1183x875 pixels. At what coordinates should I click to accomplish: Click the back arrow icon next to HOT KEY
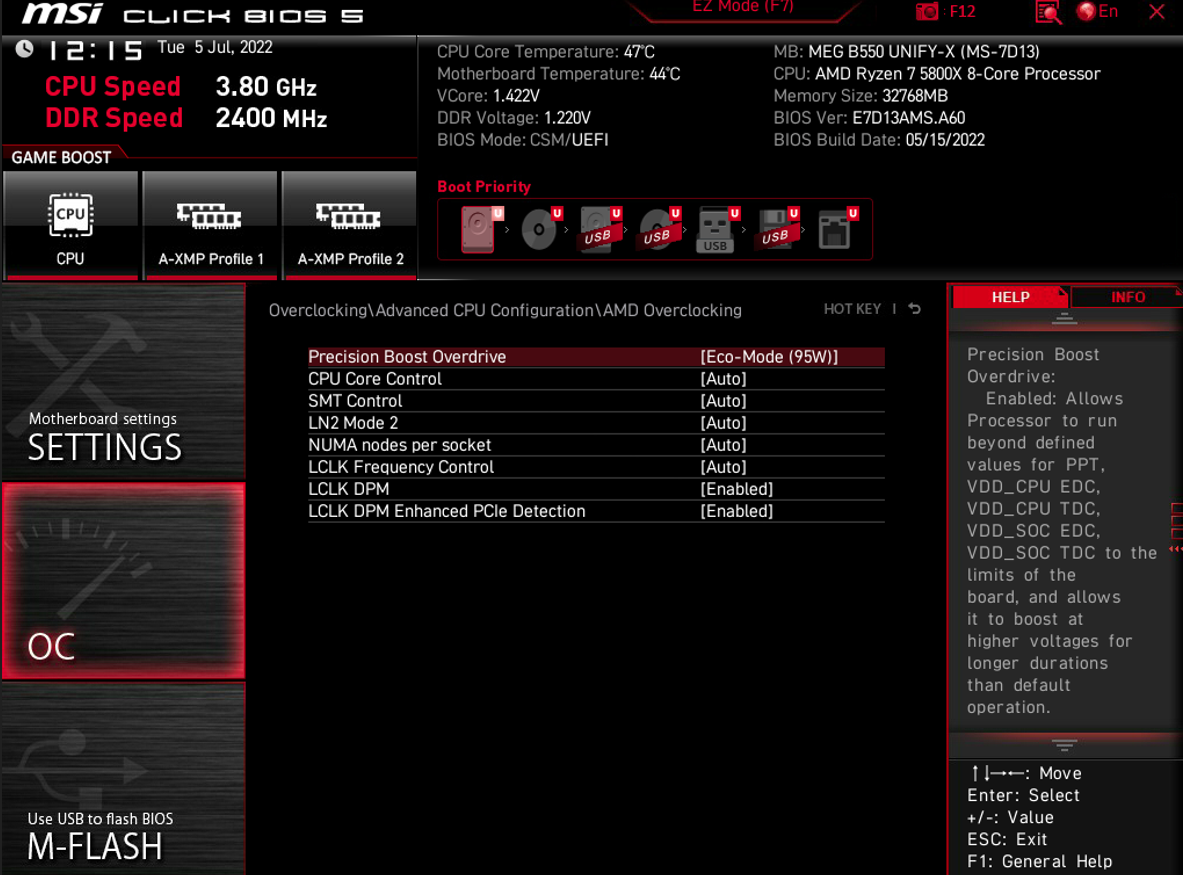(914, 309)
